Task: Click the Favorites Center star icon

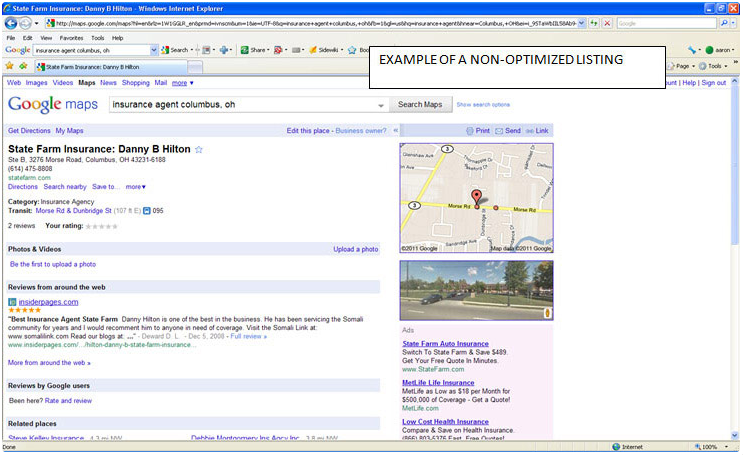Action: pos(9,66)
